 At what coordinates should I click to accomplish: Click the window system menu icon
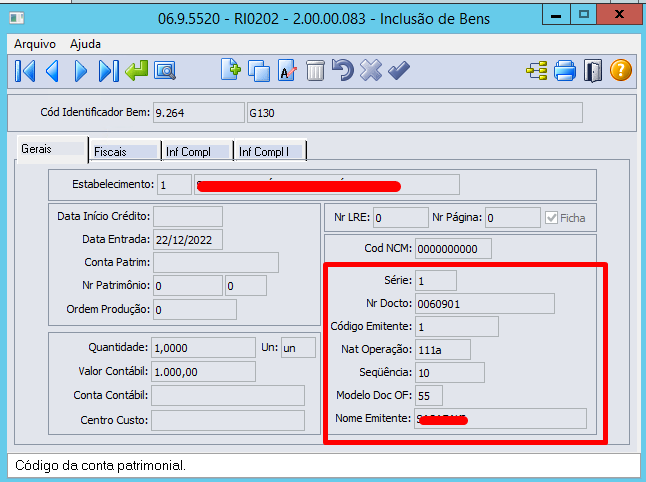click(x=17, y=18)
